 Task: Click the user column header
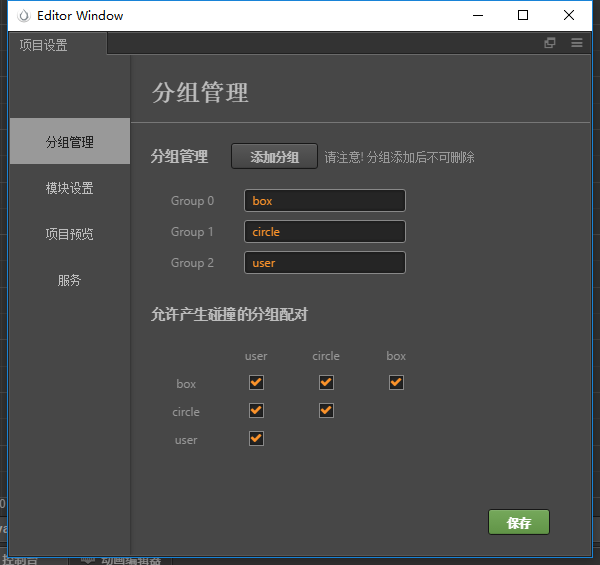[x=256, y=356]
